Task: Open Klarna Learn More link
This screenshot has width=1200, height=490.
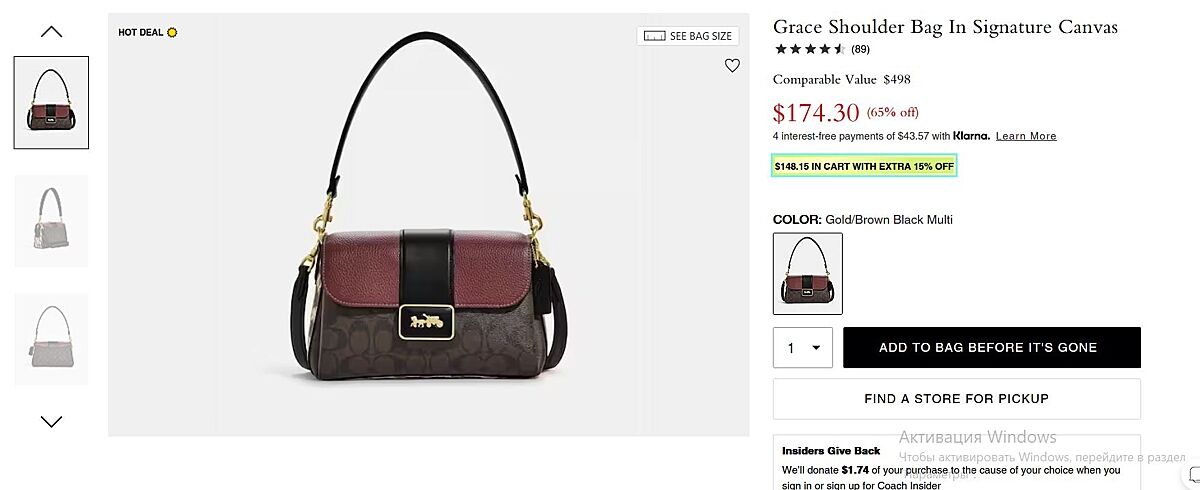Action: pos(1026,136)
